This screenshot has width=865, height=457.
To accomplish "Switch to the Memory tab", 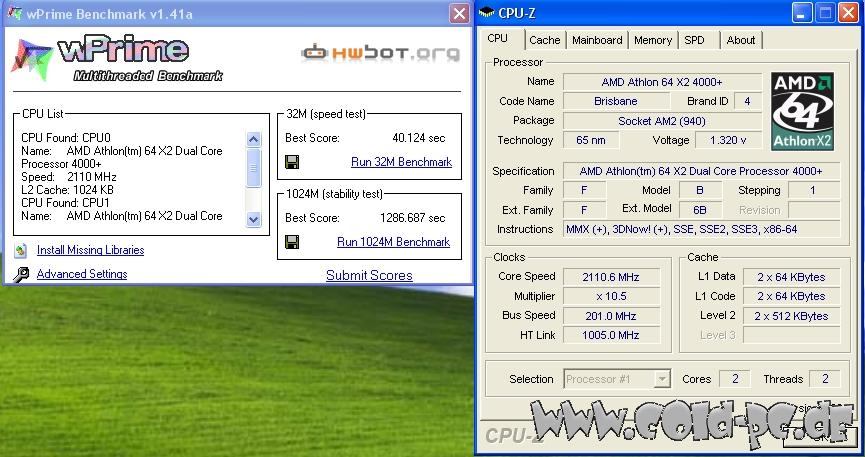I will click(653, 40).
